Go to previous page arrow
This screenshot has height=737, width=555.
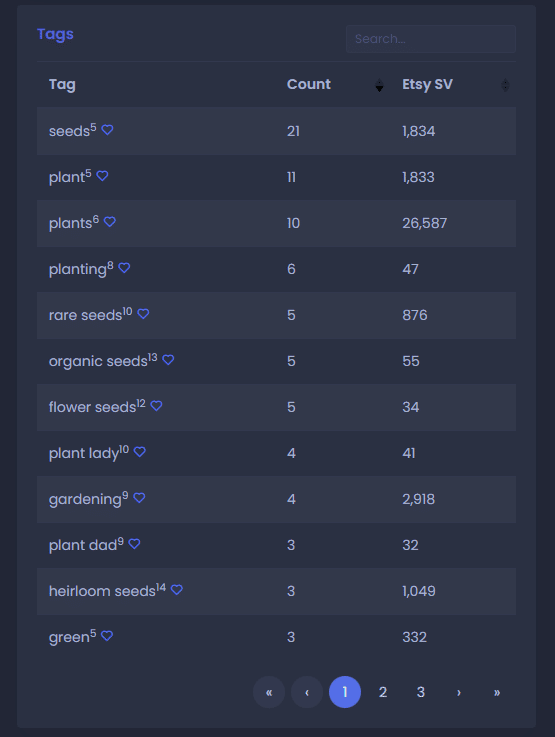[307, 692]
